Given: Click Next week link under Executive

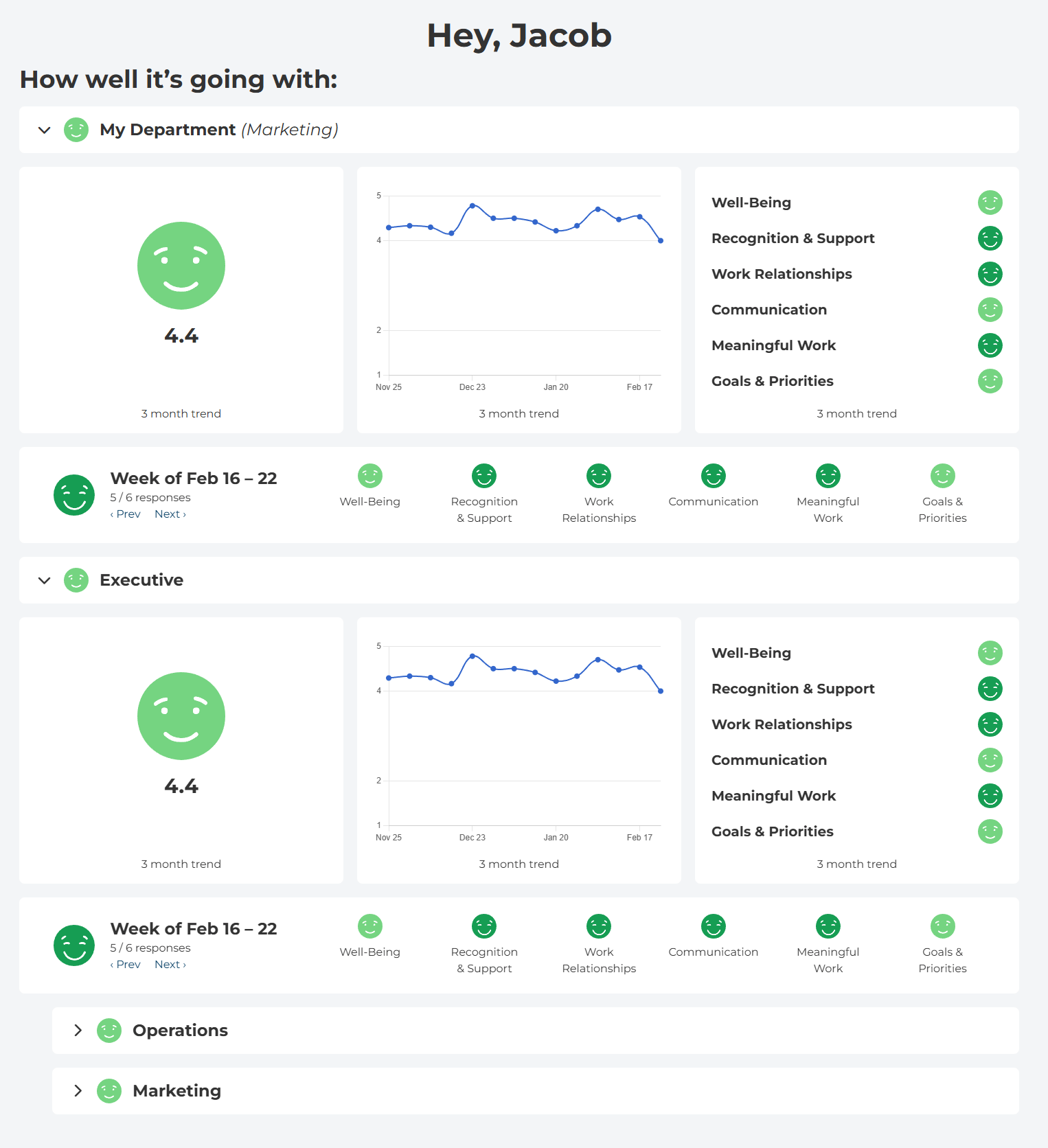Looking at the screenshot, I should 170,965.
